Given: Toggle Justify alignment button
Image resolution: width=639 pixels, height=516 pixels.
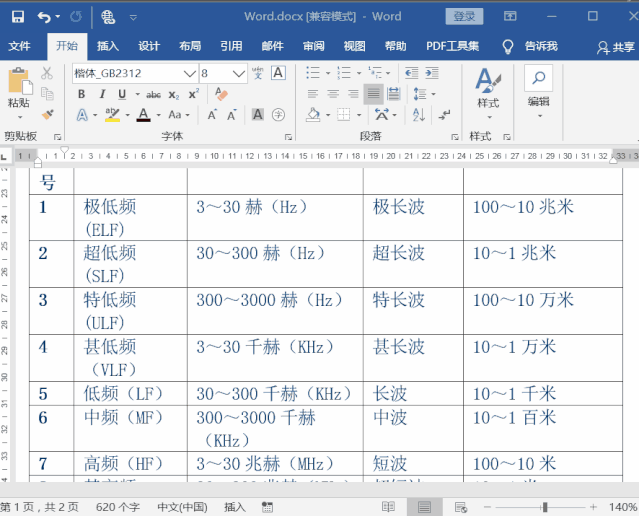Looking at the screenshot, I should 373,94.
